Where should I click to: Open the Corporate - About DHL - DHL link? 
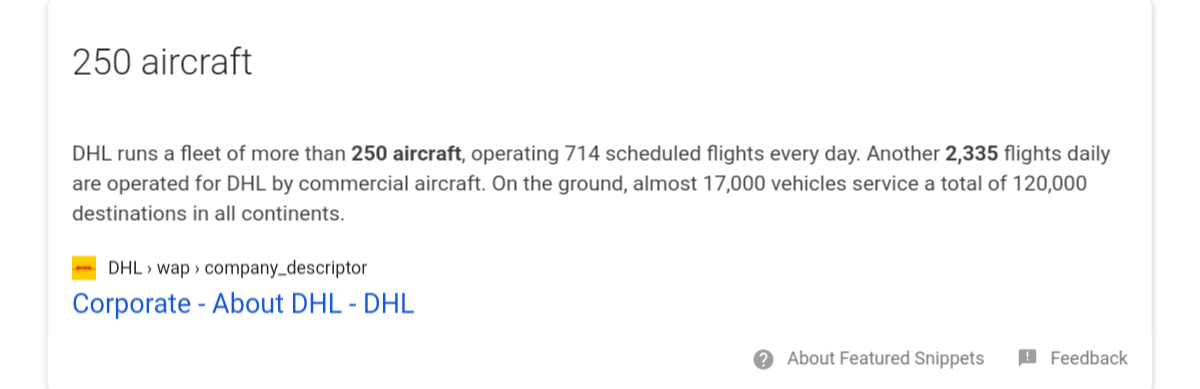point(243,304)
